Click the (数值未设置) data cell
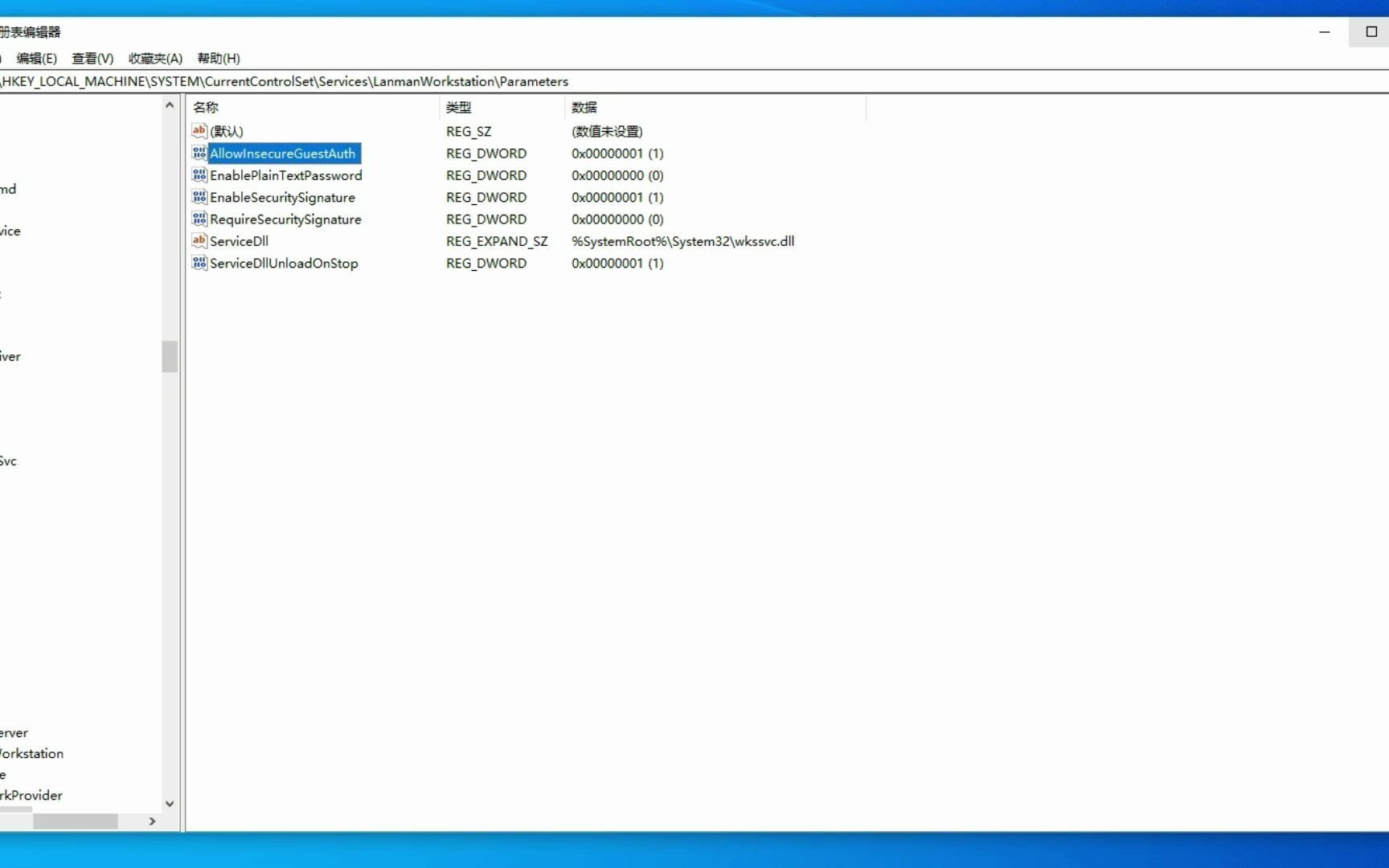 (x=607, y=132)
